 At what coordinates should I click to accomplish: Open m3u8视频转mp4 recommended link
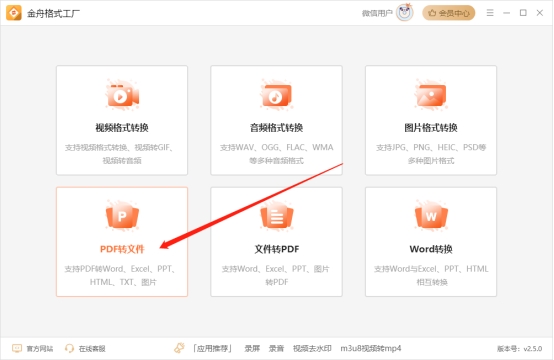tap(371, 349)
